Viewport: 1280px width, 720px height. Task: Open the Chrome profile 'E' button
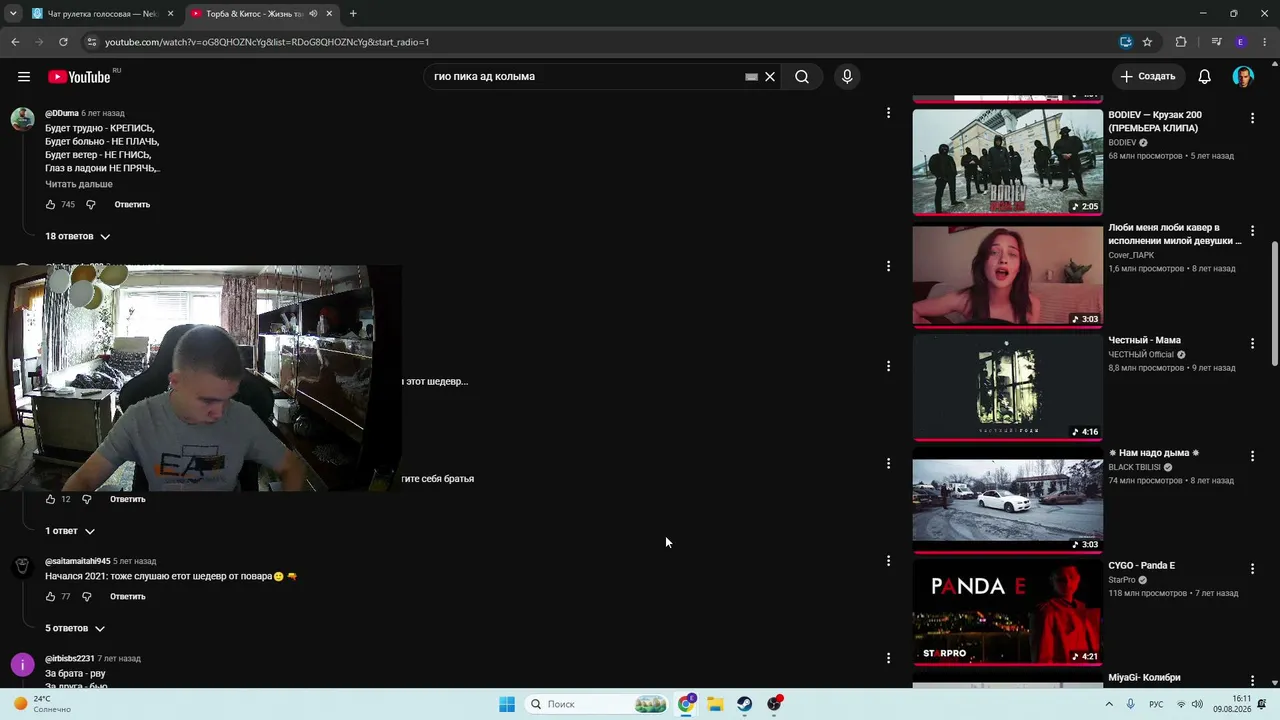(x=1241, y=42)
